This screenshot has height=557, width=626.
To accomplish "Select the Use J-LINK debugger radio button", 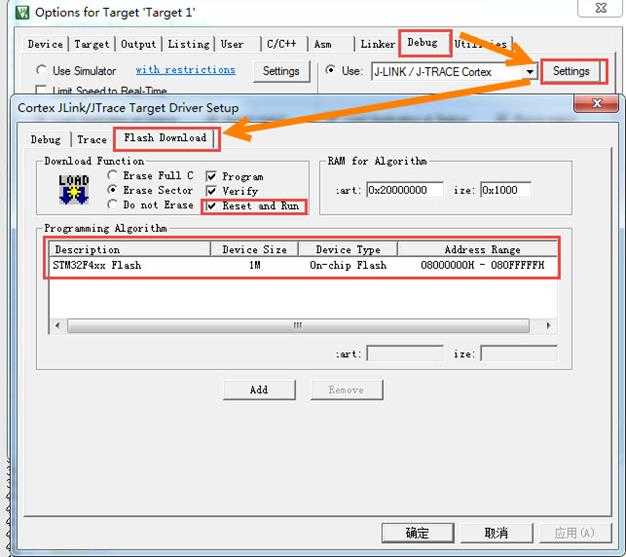I will click(330, 70).
